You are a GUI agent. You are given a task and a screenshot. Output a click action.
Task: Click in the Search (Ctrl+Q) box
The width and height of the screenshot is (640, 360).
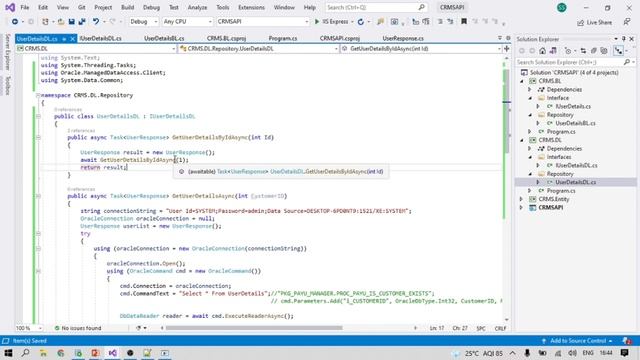coord(376,7)
